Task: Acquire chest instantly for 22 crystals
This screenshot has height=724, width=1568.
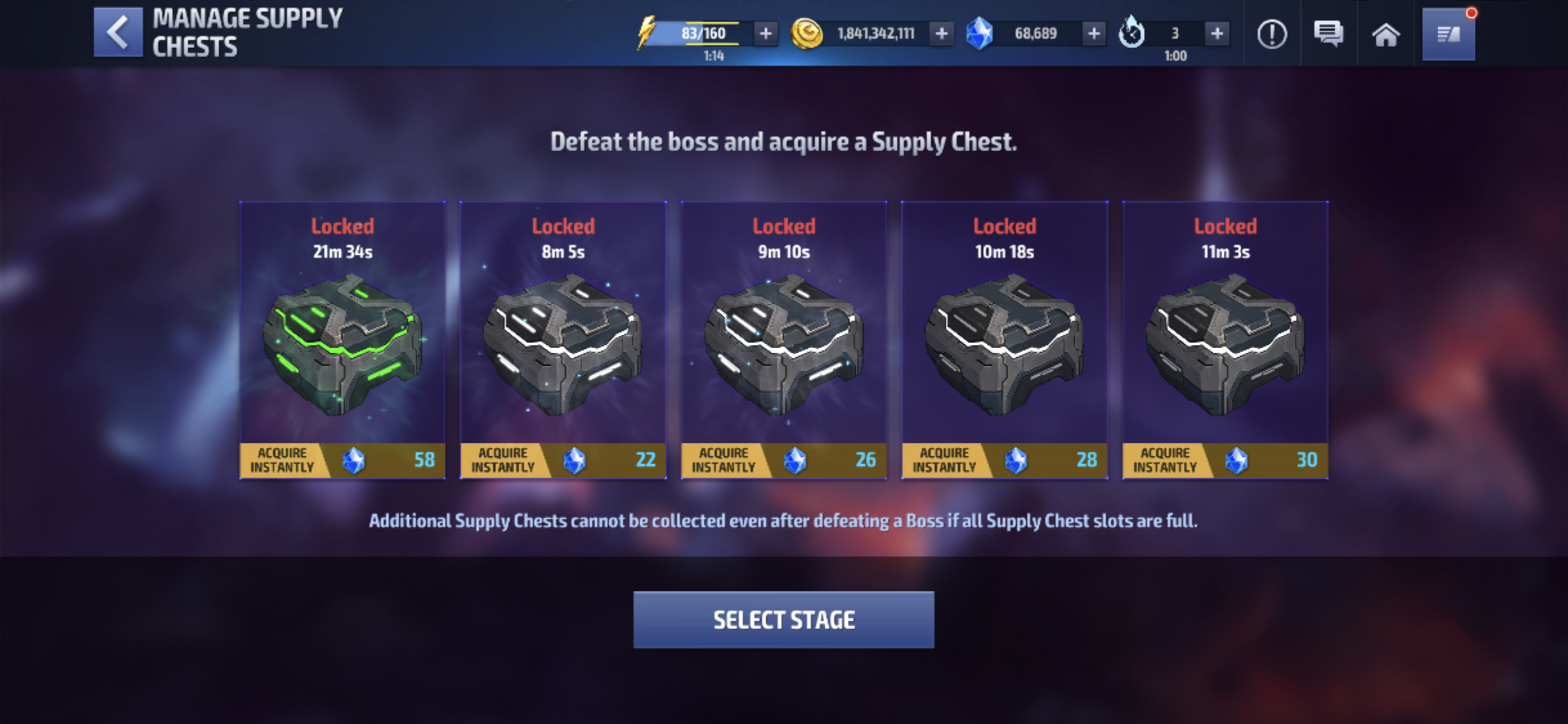Action: [563, 460]
